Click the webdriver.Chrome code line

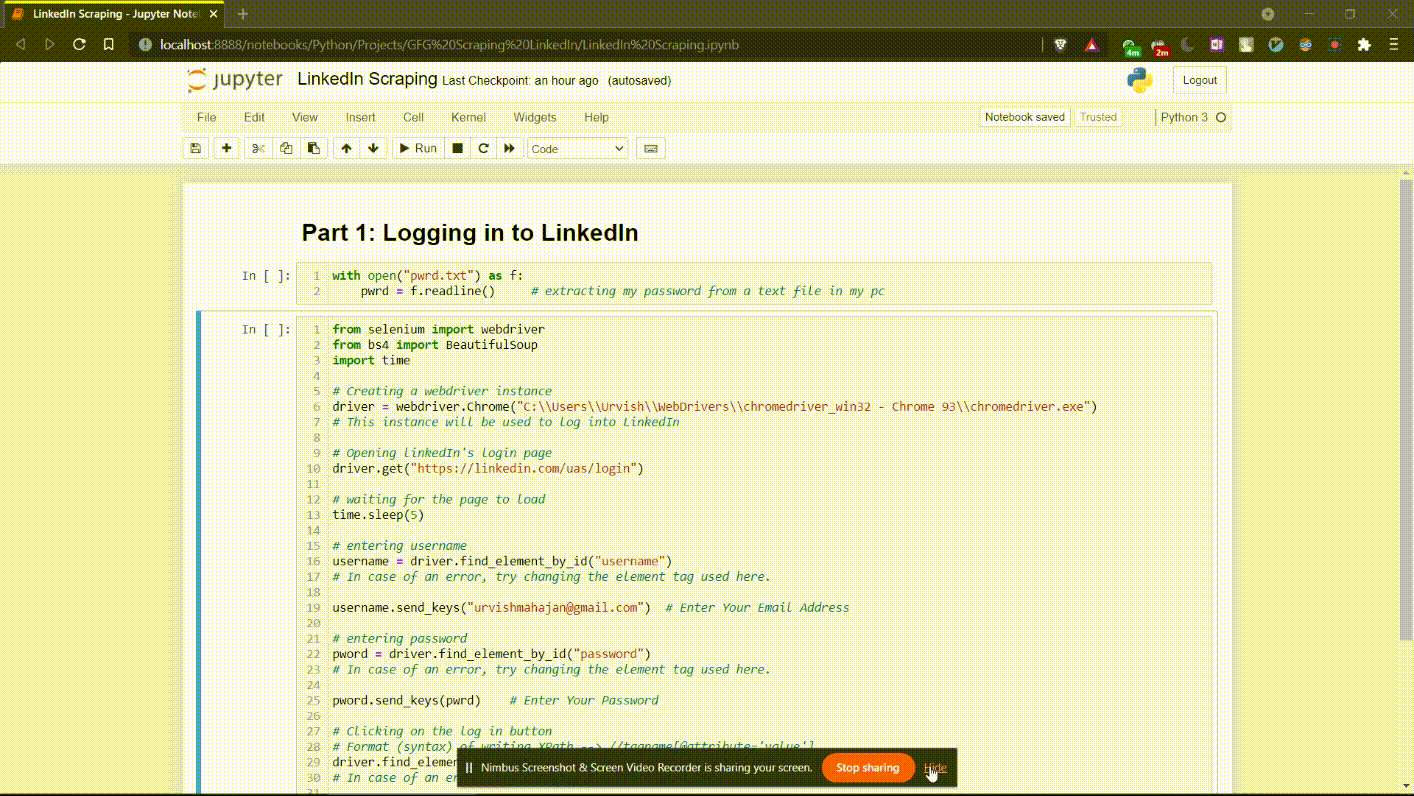[x=715, y=407]
